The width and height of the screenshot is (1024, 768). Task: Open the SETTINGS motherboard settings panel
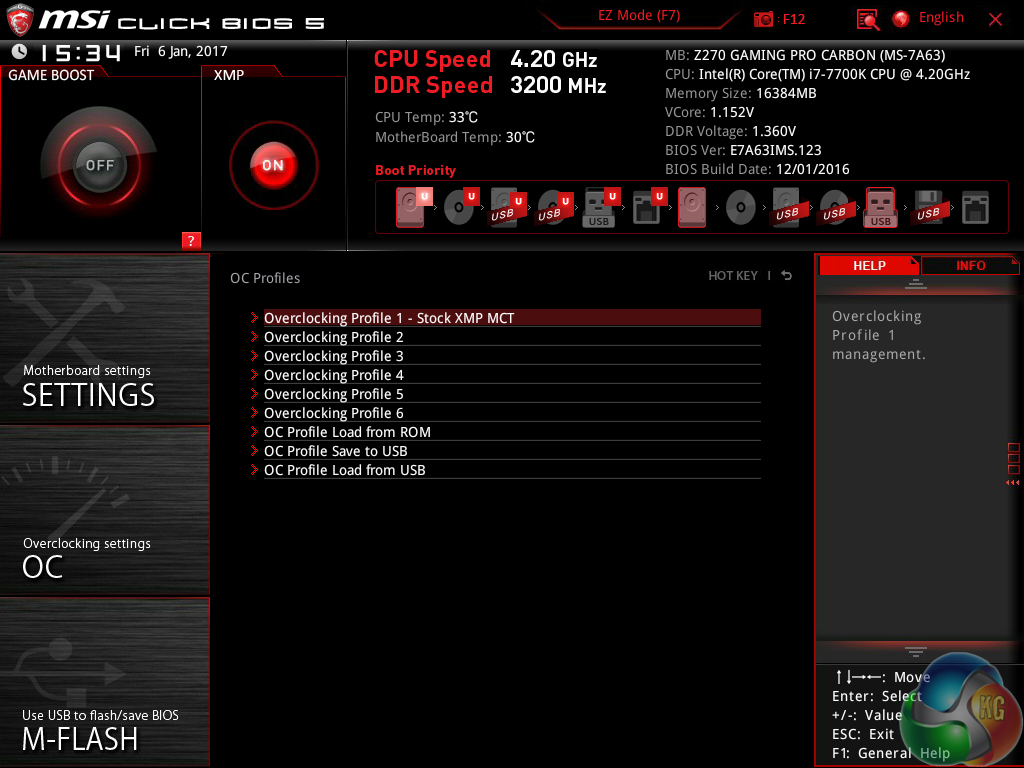tap(104, 338)
